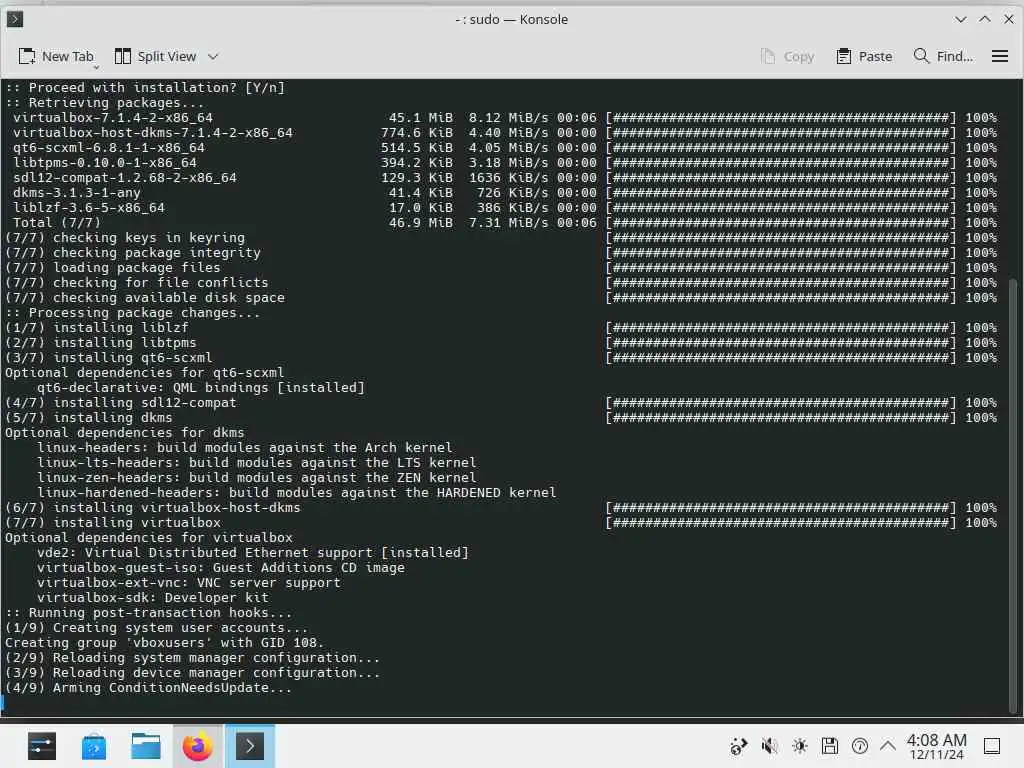Click the muted volume tray icon

pos(769,746)
